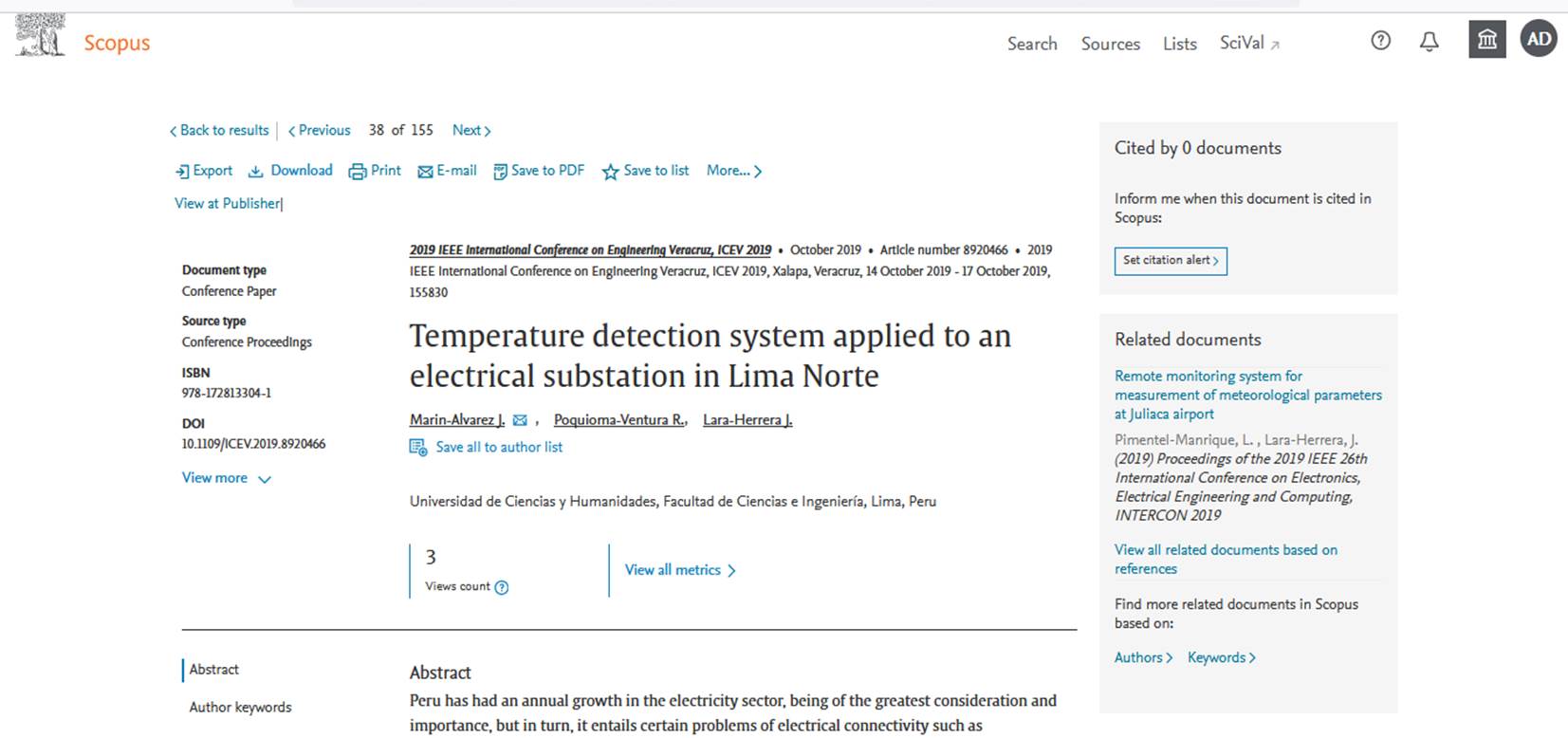The image size is (1568, 738).
Task: Click the Universidad de Ciencias y Humanidades affiliation
Action: tap(673, 502)
